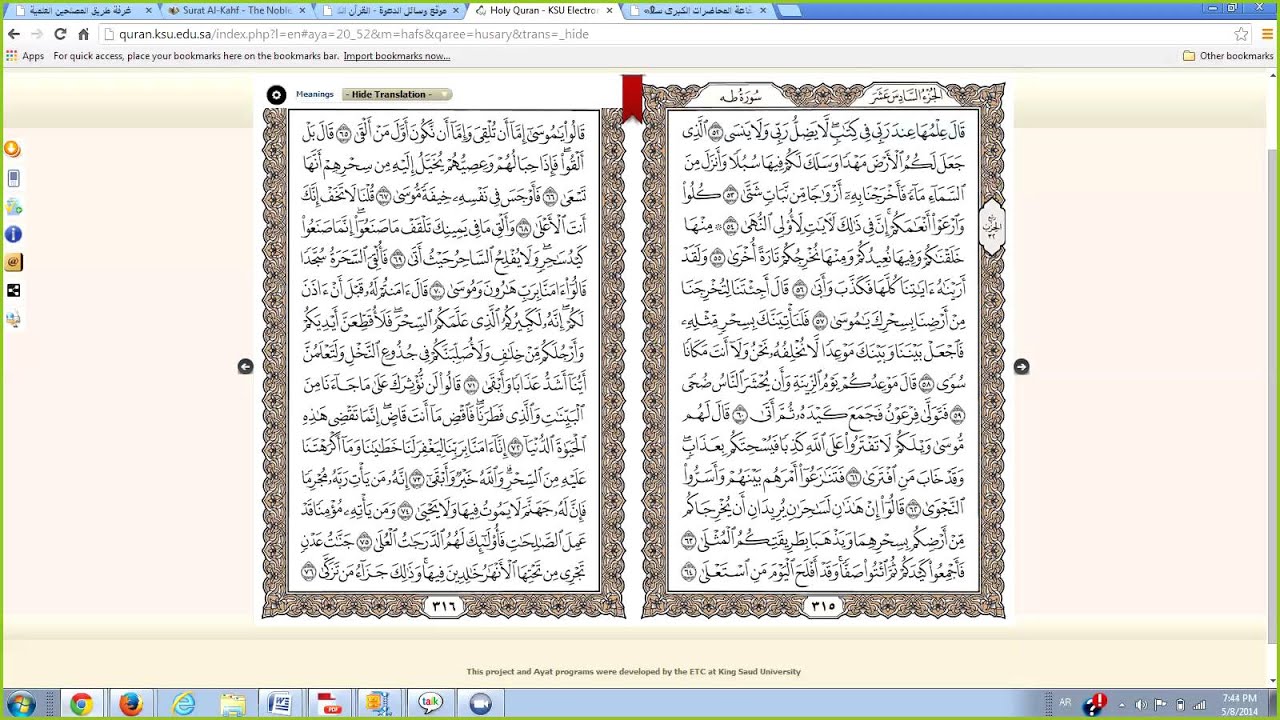The width and height of the screenshot is (1280, 720).
Task: Select the Holy Quran - KSU Electronic tab
Action: (x=544, y=11)
